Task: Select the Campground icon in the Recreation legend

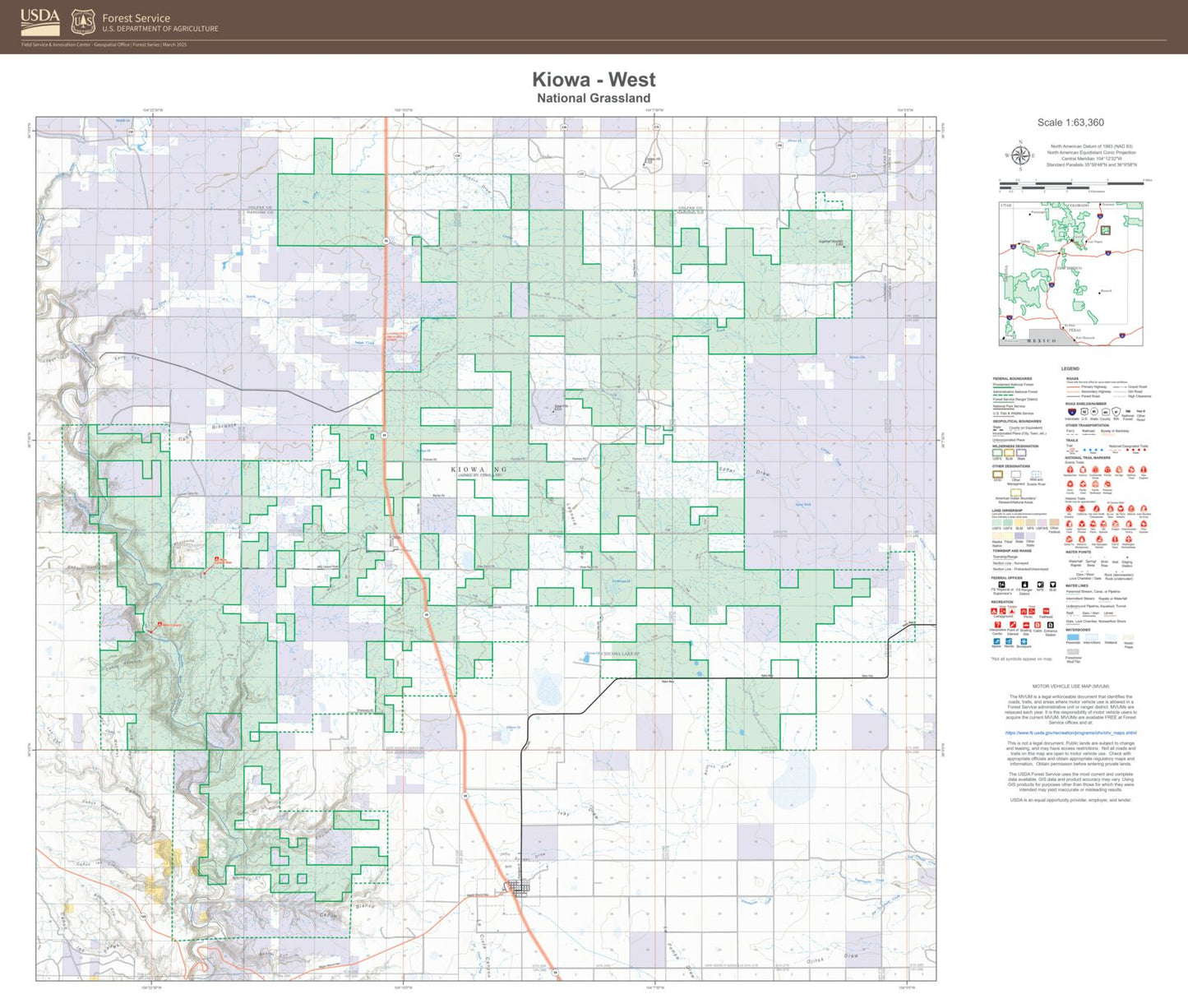Action: (993, 610)
